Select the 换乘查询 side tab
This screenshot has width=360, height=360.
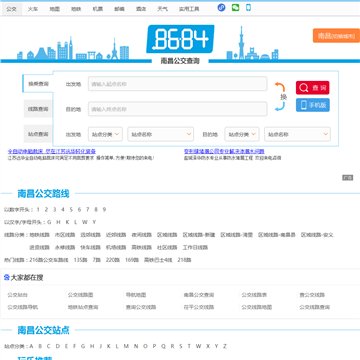click(38, 83)
